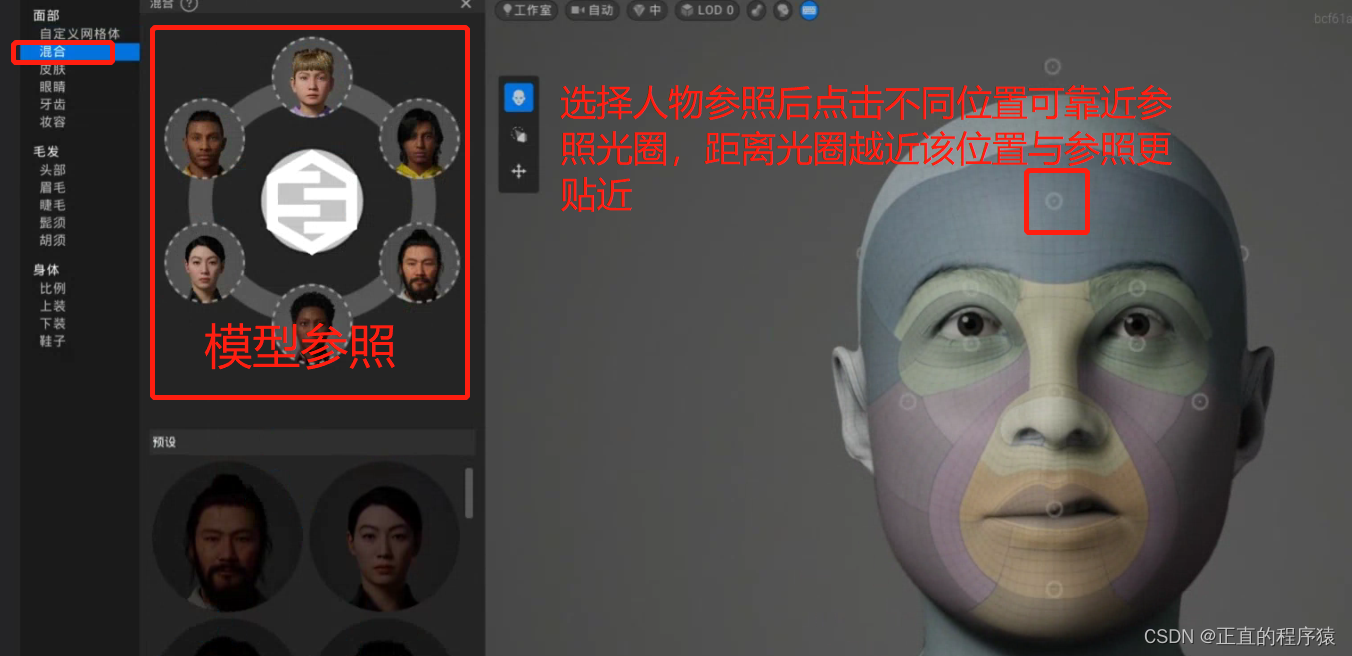Select long-haired reference in yellow shirt
This screenshot has width=1352, height=656.
click(x=420, y=139)
